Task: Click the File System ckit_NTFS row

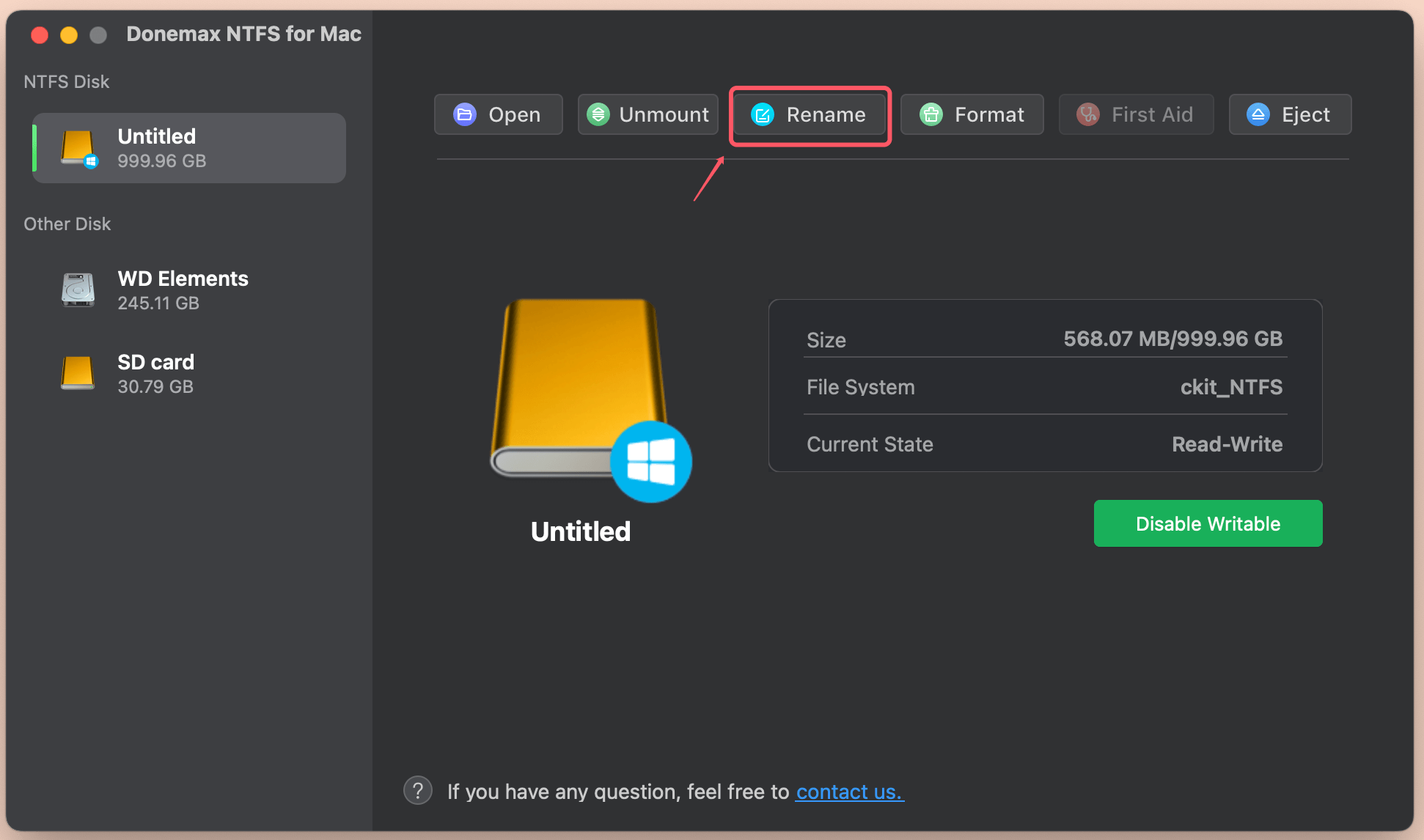Action: [x=1044, y=387]
